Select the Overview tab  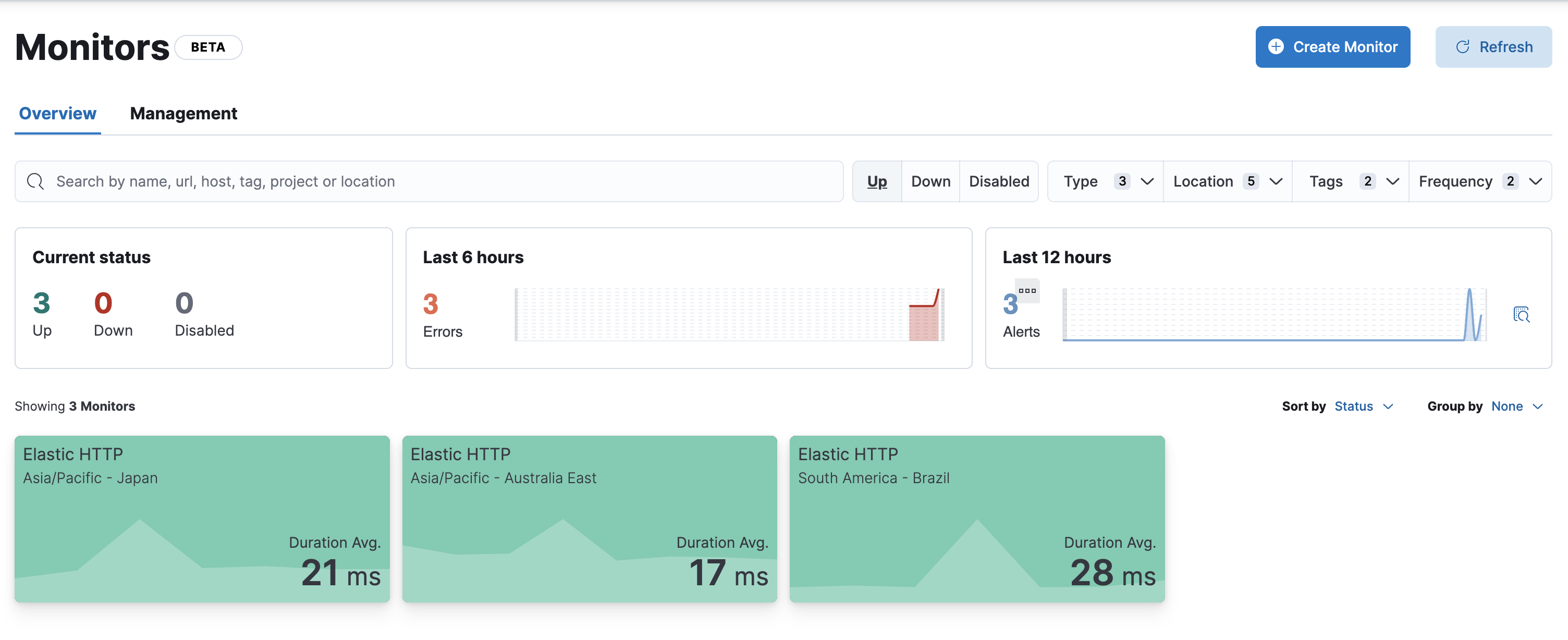[x=57, y=113]
